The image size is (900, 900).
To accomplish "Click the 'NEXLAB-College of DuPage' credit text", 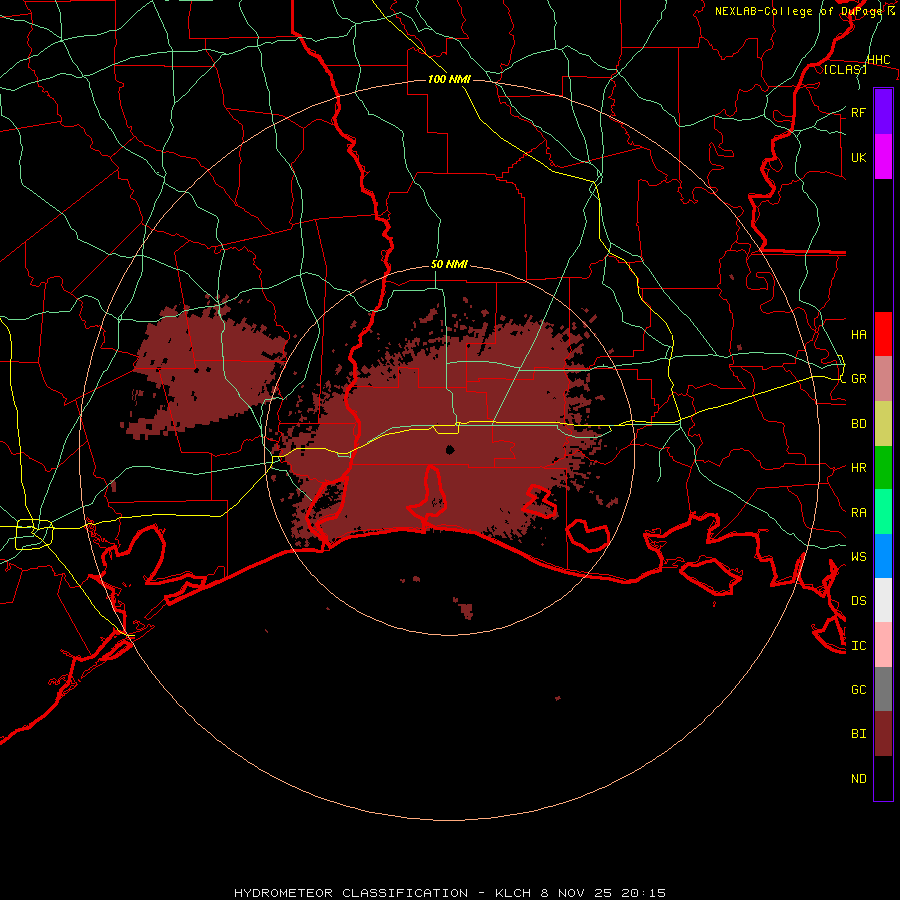I will (799, 11).
